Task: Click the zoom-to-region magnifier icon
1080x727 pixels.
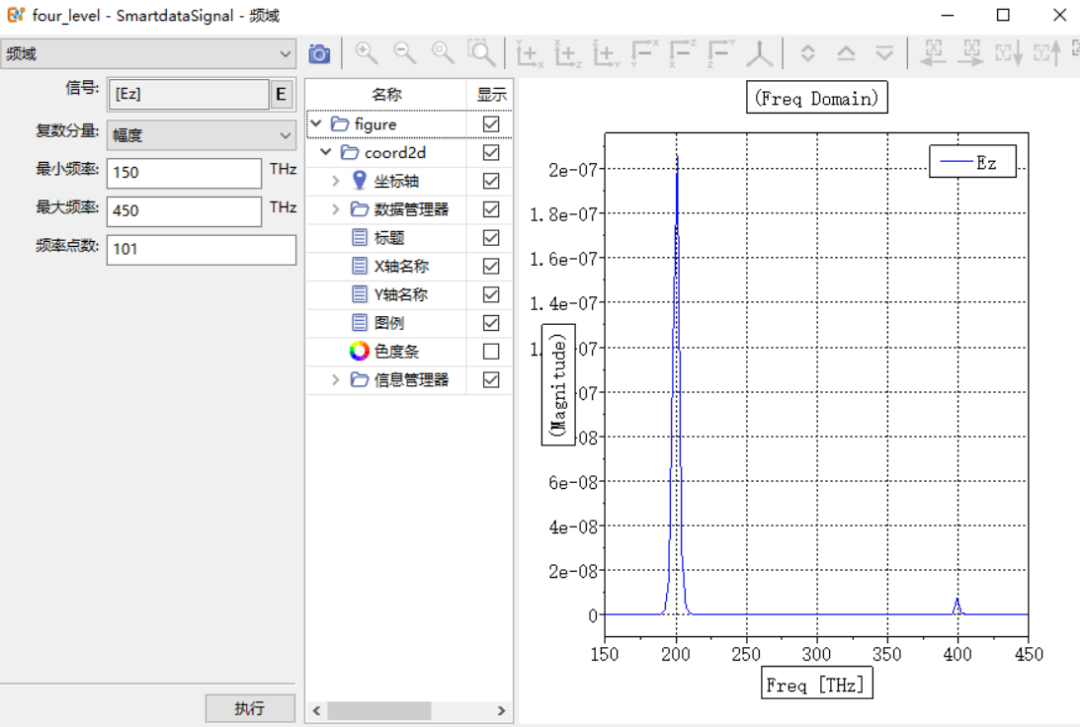Action: click(481, 53)
